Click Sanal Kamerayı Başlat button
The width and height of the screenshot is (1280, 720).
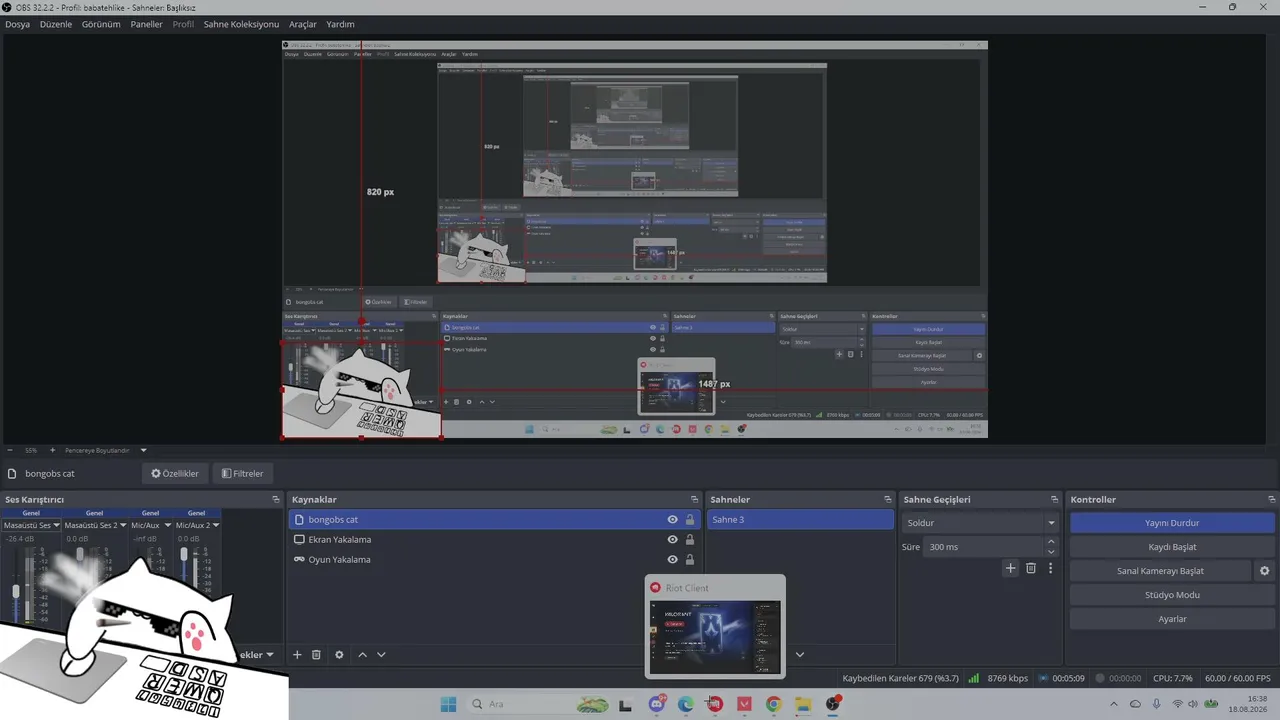tap(1160, 571)
